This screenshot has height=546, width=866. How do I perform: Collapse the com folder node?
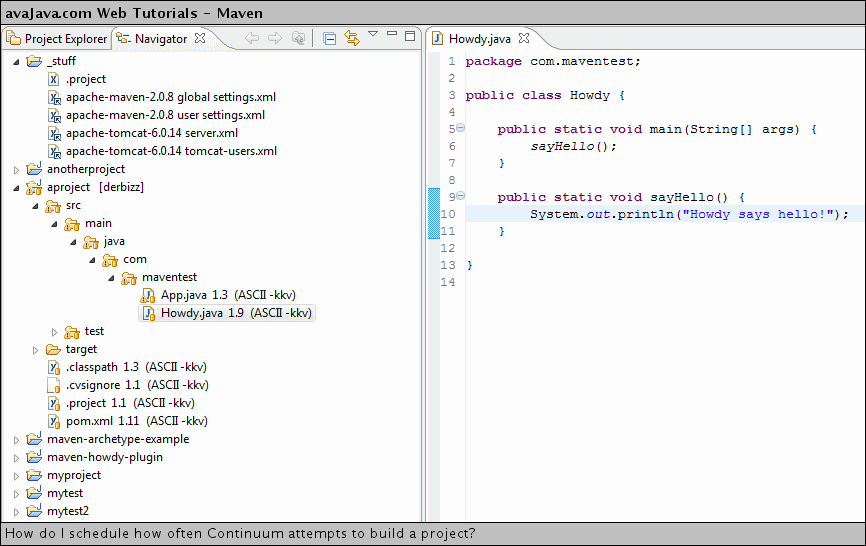coord(93,260)
